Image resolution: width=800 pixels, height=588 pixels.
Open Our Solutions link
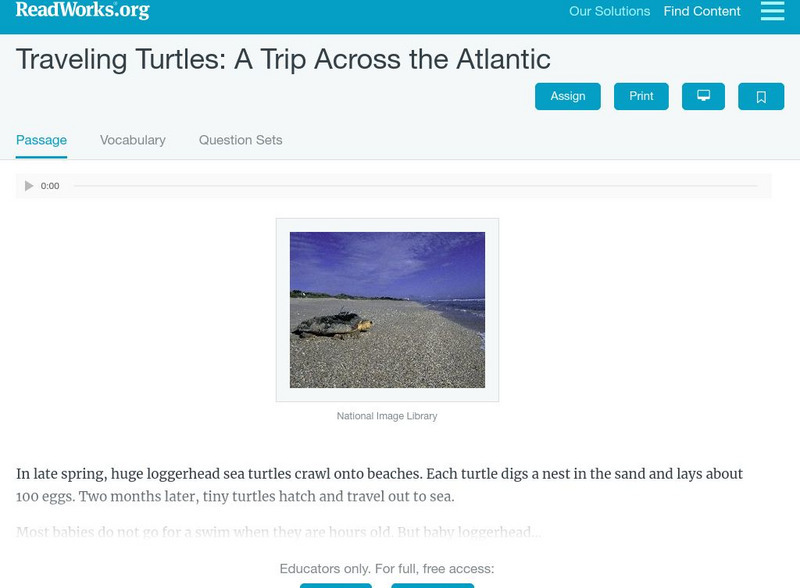pyautogui.click(x=609, y=11)
